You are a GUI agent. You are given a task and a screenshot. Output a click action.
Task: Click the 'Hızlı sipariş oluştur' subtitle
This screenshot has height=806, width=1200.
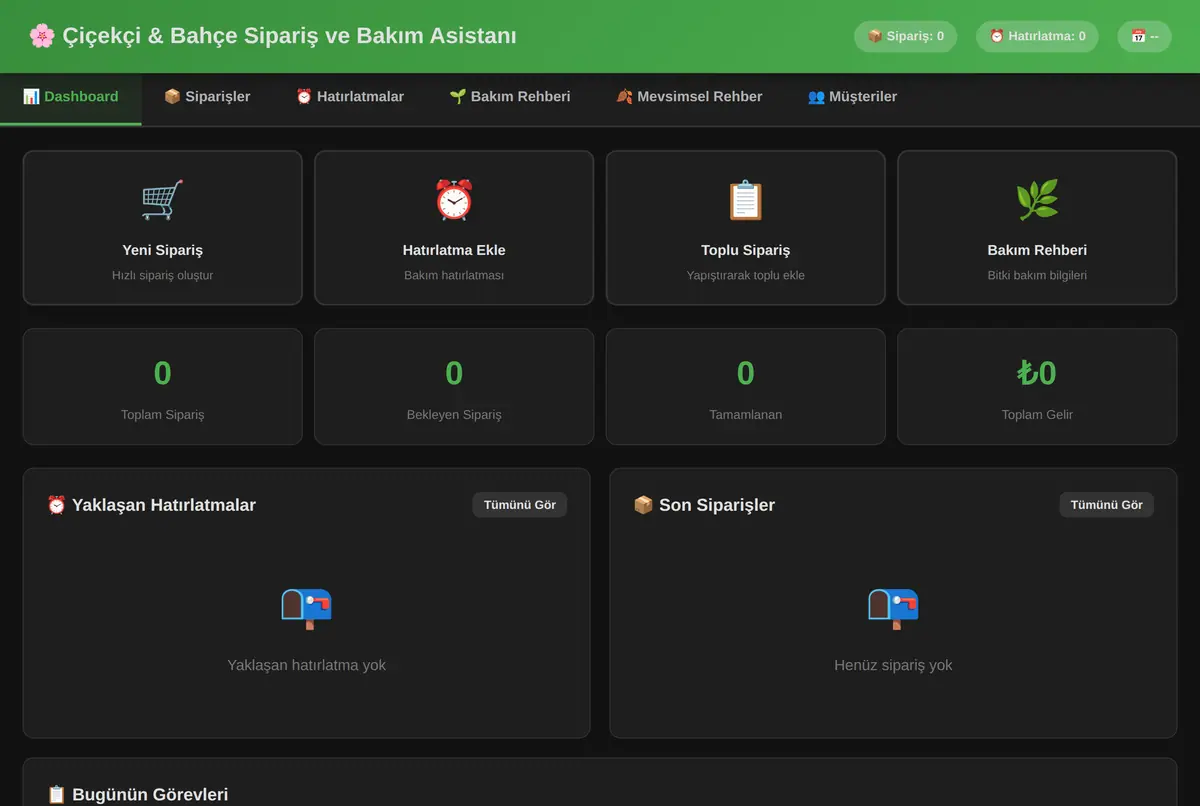click(x=162, y=275)
